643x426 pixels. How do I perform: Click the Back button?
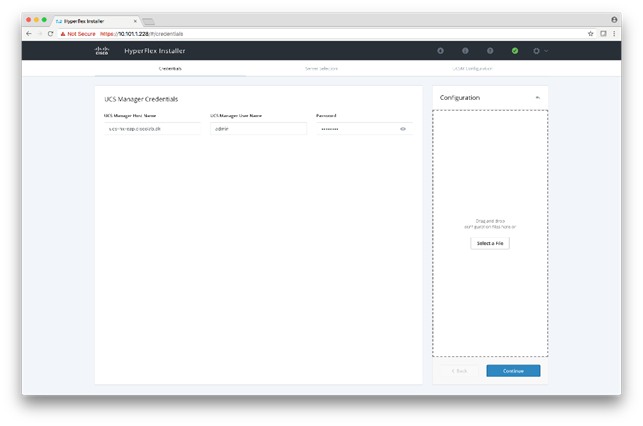pyautogui.click(x=459, y=371)
